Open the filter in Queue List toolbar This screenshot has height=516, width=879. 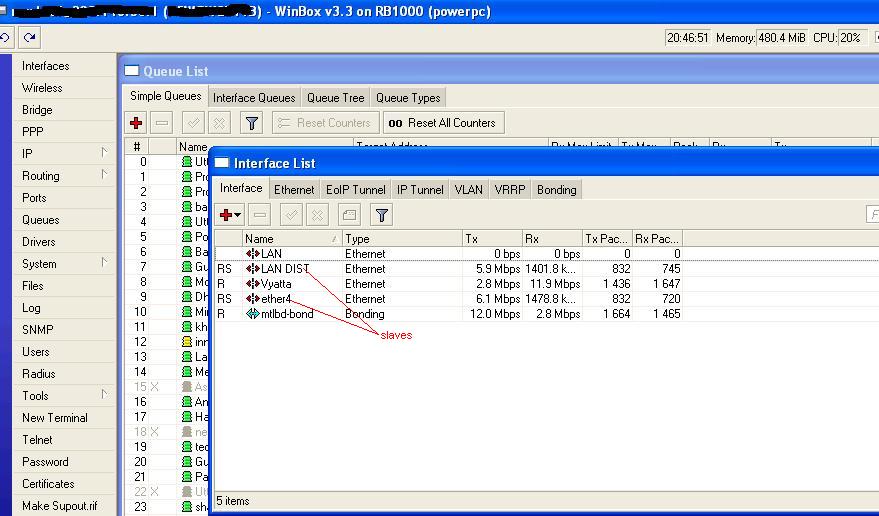252,123
